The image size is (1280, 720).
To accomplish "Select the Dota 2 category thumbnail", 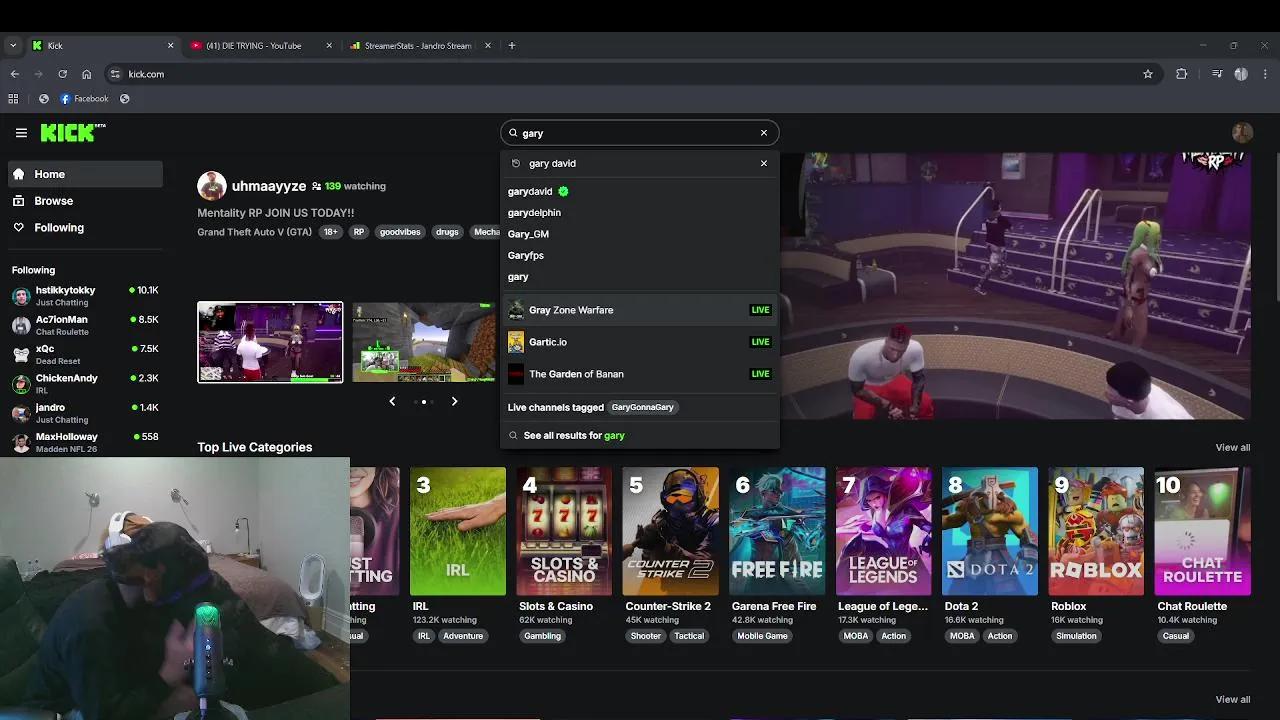I will pos(989,530).
